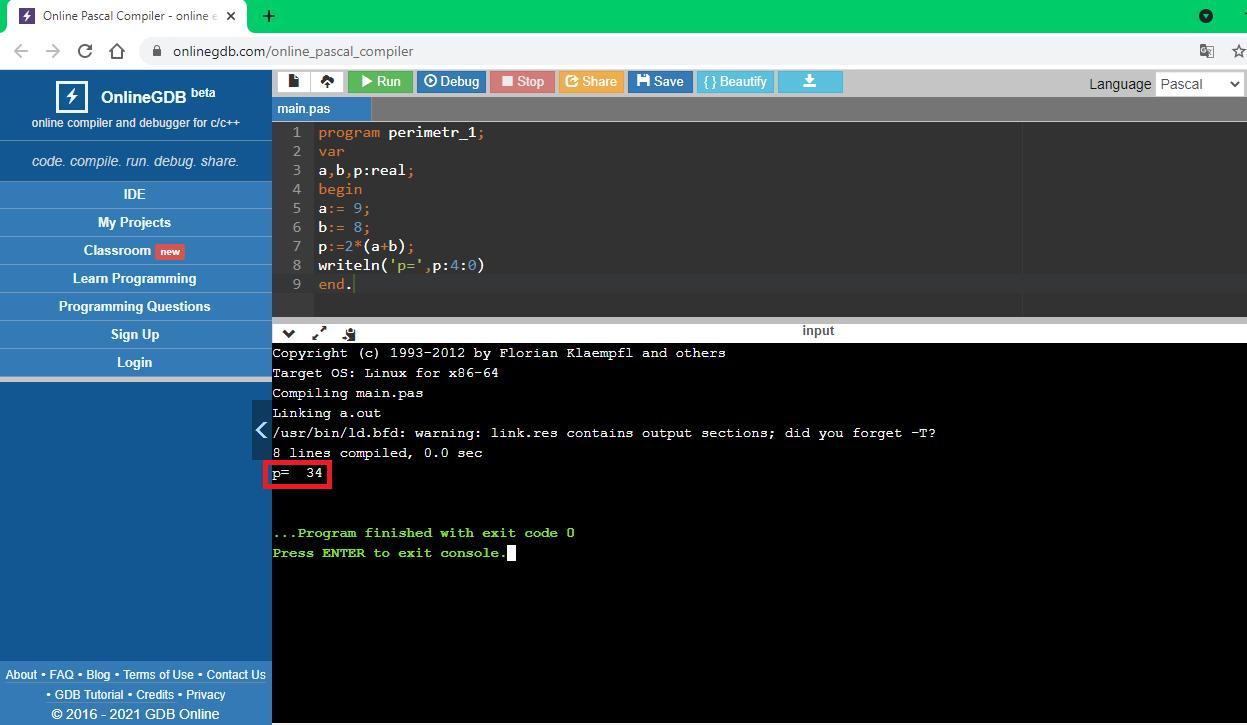Collapse console with chevron down icon
The width and height of the screenshot is (1247, 725).
click(289, 333)
